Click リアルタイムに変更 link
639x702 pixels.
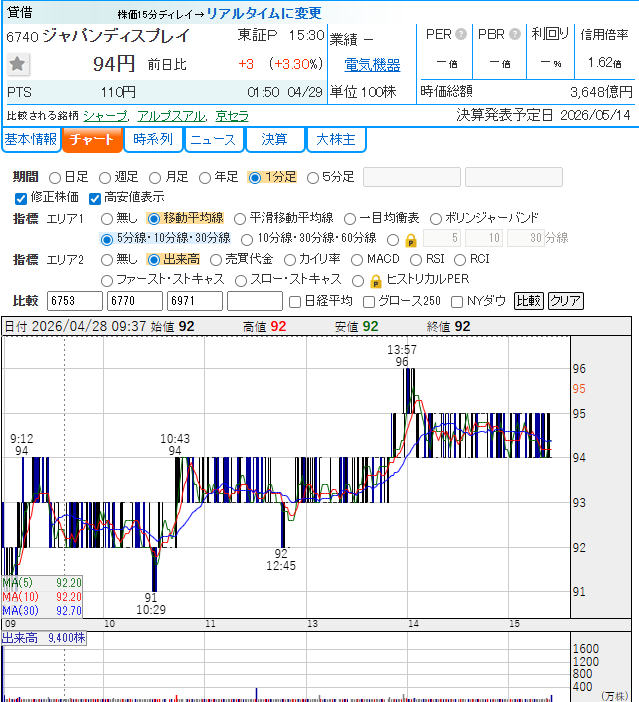tap(264, 13)
